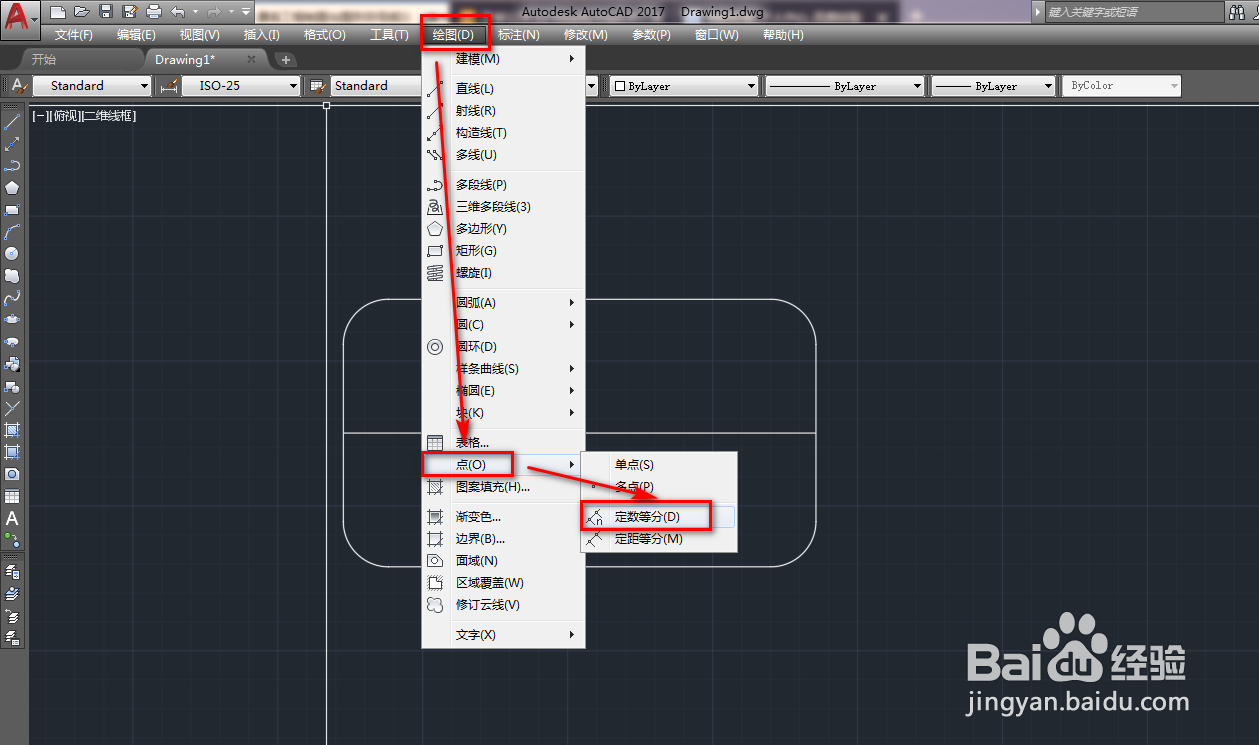This screenshot has height=745, width=1259.
Task: Click the text style icon before Standard
Action: point(18,86)
